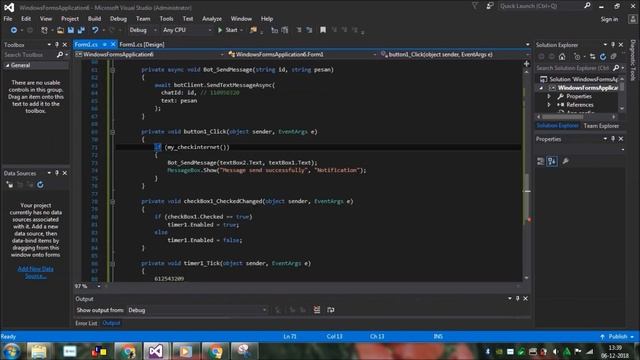Click the editor vertical scrollbar thumb
This screenshot has height=360, width=640.
point(527,198)
